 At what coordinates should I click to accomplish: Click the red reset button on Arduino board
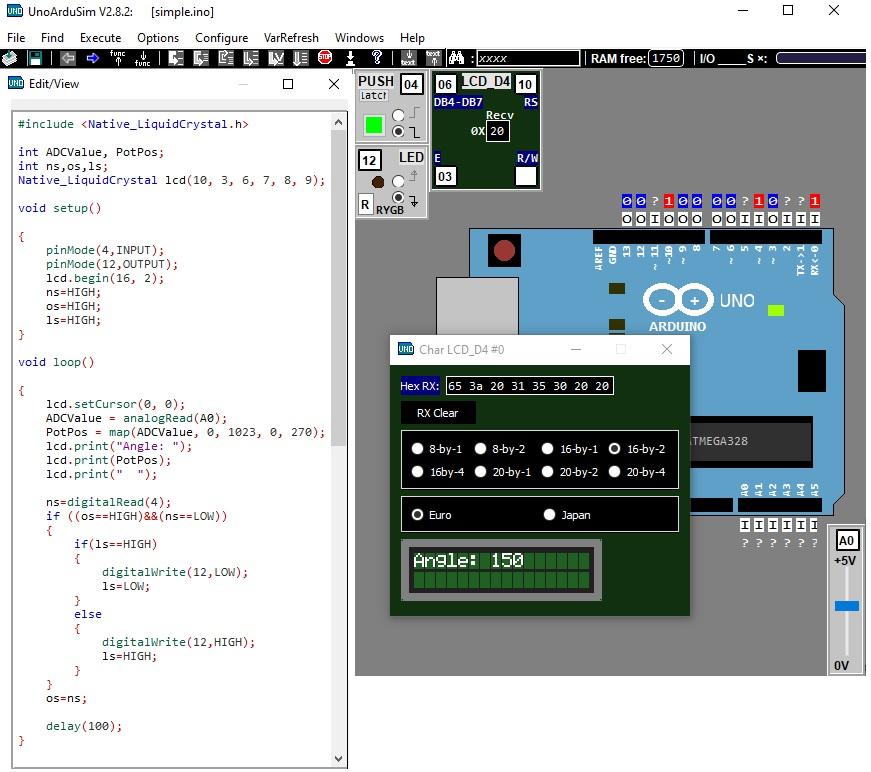click(x=504, y=250)
